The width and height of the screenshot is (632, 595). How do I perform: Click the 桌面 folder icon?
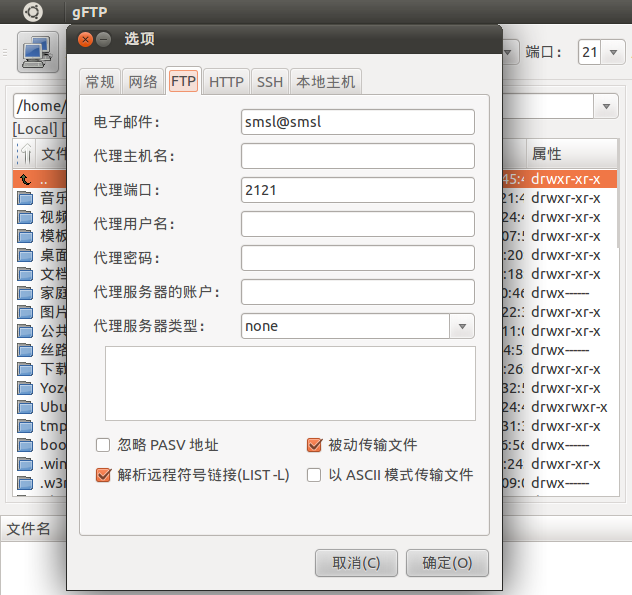click(25, 255)
